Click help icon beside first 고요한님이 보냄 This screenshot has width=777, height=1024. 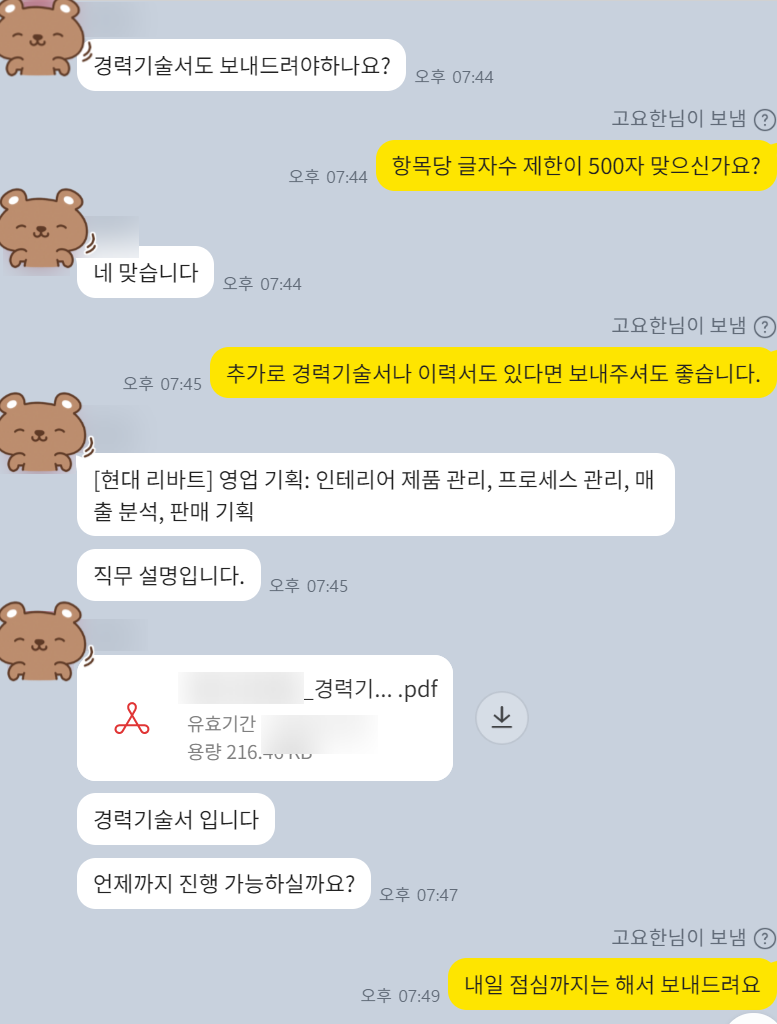coord(765,120)
